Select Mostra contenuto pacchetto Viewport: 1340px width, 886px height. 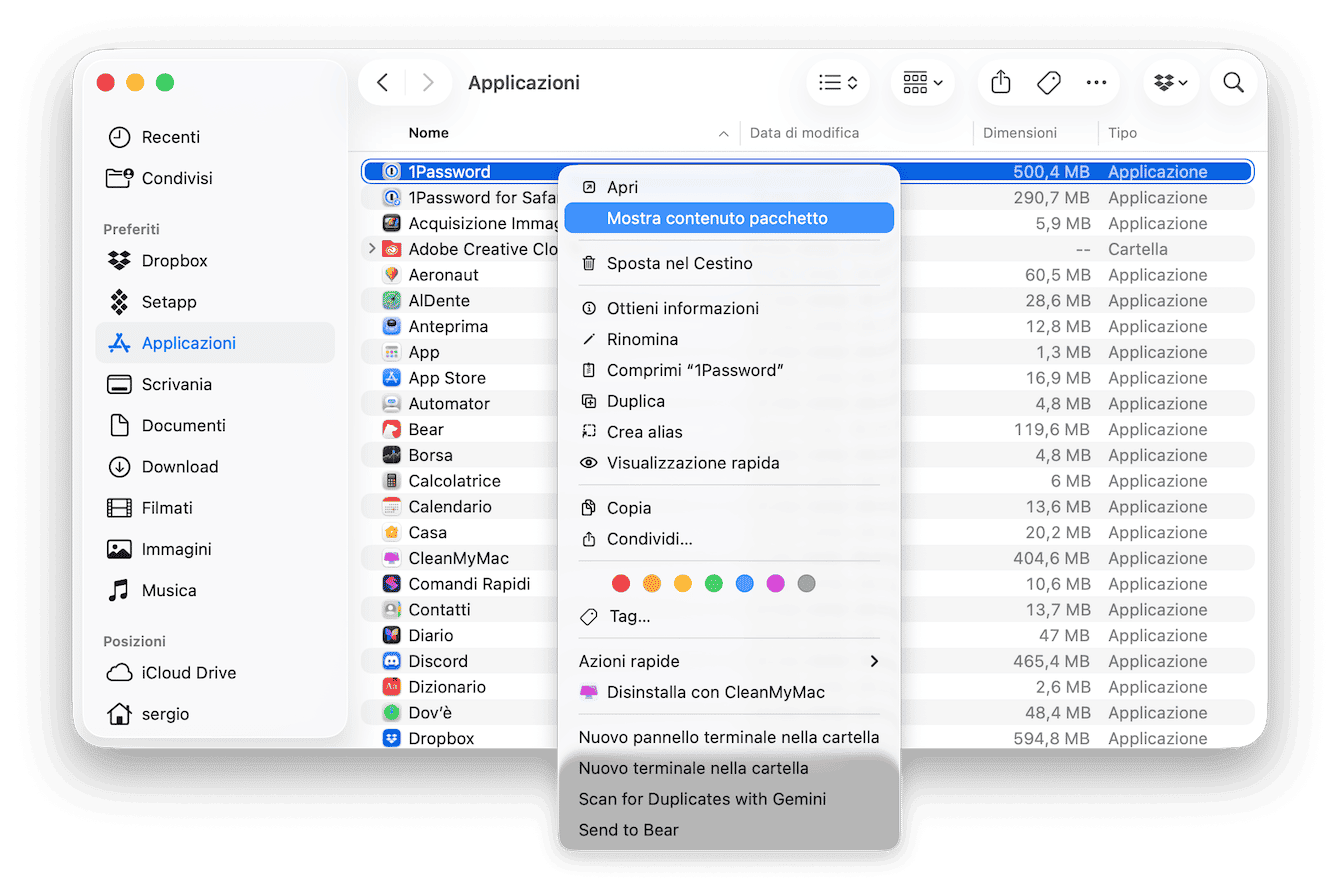(729, 218)
